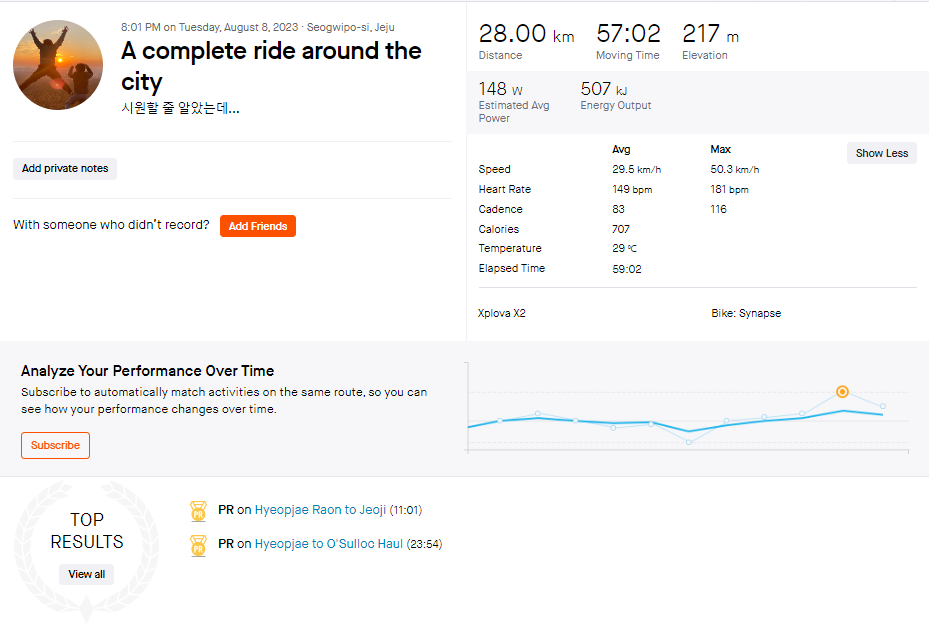Click the orange Add Friends button
The width and height of the screenshot is (929, 623).
tap(258, 226)
